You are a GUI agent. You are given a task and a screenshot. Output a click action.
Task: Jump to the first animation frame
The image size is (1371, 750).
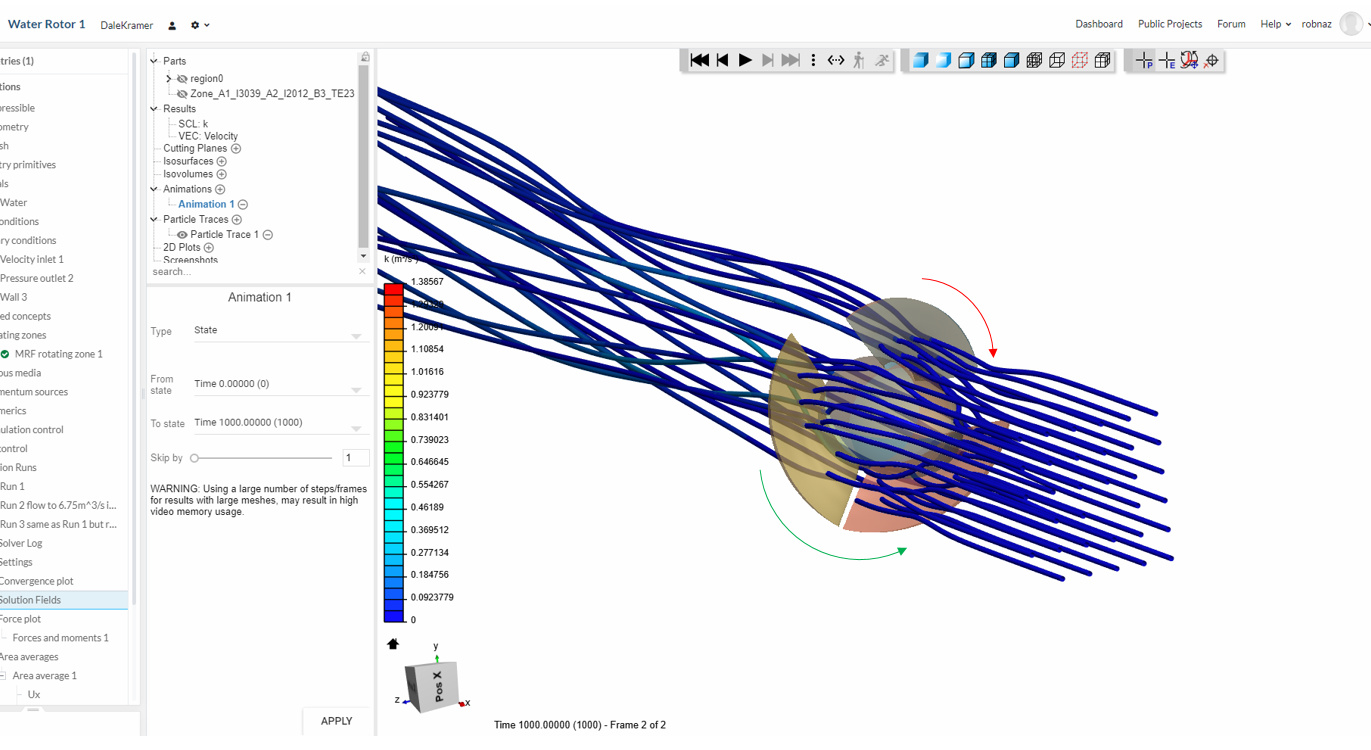click(x=700, y=60)
